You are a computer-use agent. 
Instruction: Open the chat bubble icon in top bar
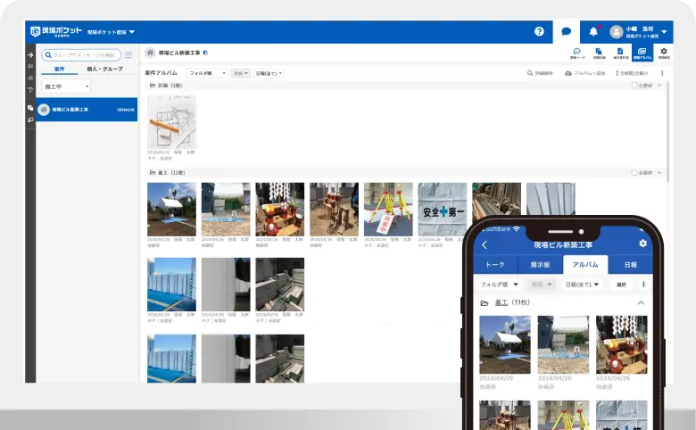coord(566,32)
